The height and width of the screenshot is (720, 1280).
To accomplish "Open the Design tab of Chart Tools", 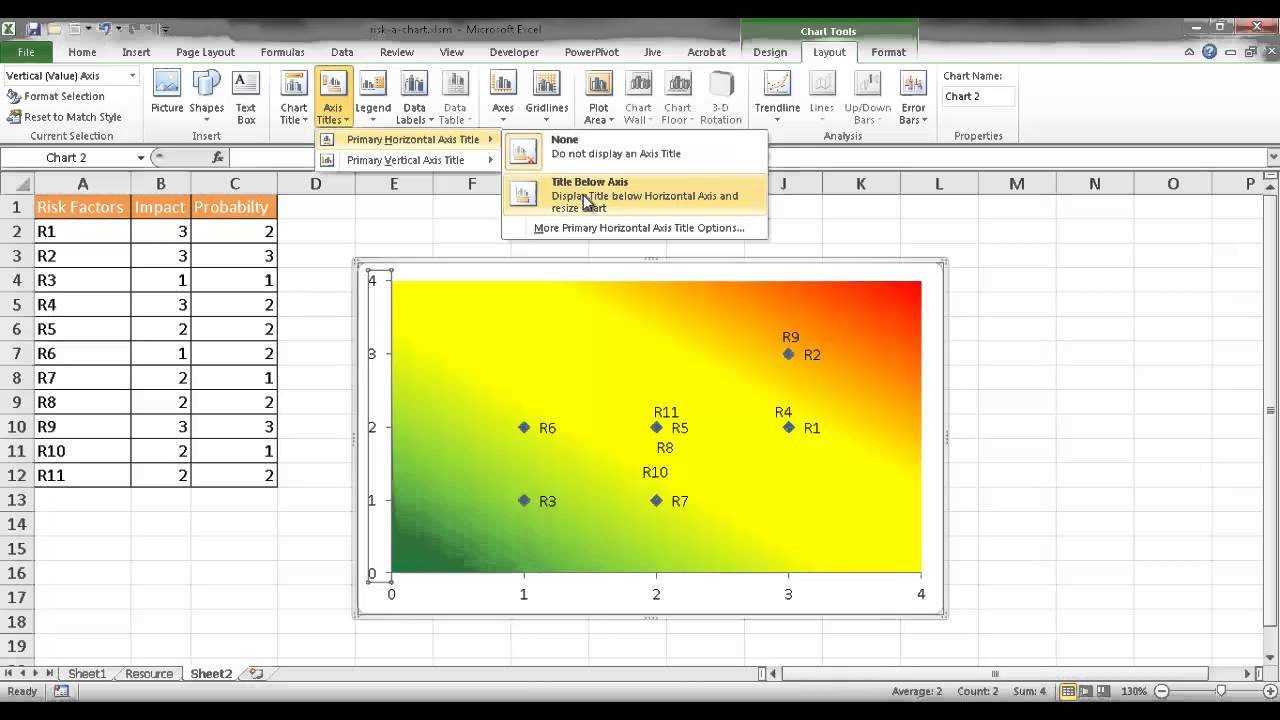I will point(769,52).
